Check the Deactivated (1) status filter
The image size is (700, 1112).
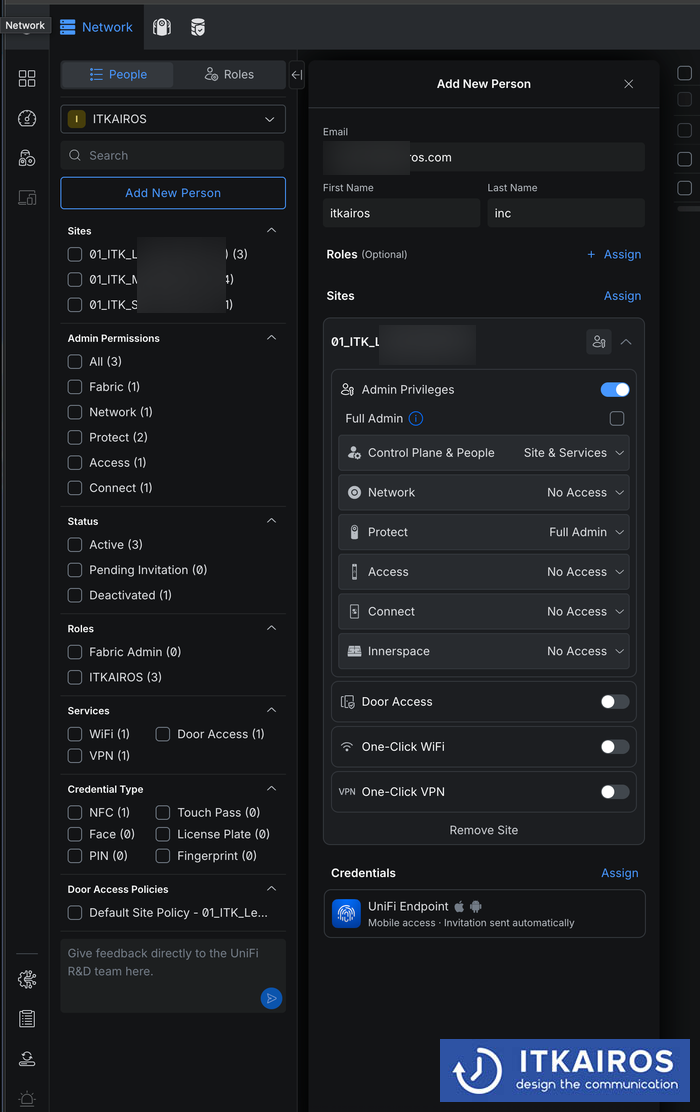pyautogui.click(x=74, y=595)
